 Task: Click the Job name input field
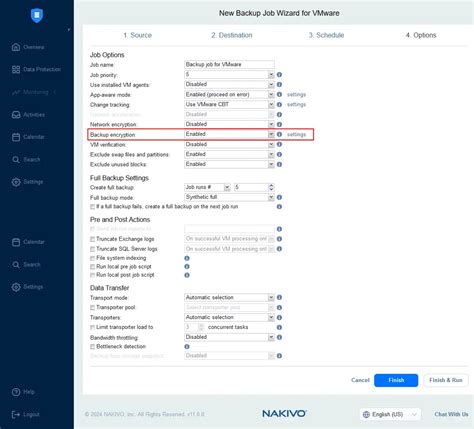(229, 64)
